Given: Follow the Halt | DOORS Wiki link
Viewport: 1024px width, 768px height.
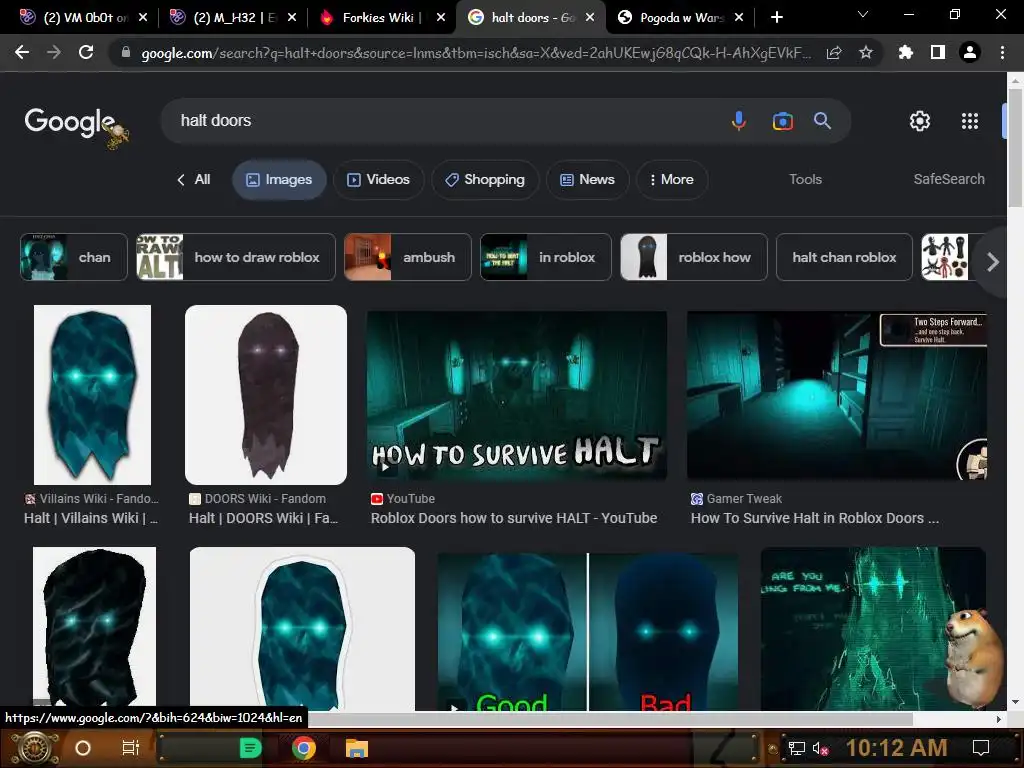Looking at the screenshot, I should pyautogui.click(x=263, y=519).
